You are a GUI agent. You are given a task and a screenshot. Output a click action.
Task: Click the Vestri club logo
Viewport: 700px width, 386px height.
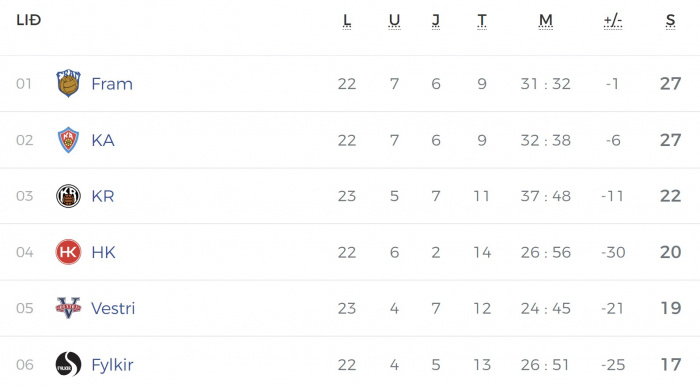[x=68, y=308]
